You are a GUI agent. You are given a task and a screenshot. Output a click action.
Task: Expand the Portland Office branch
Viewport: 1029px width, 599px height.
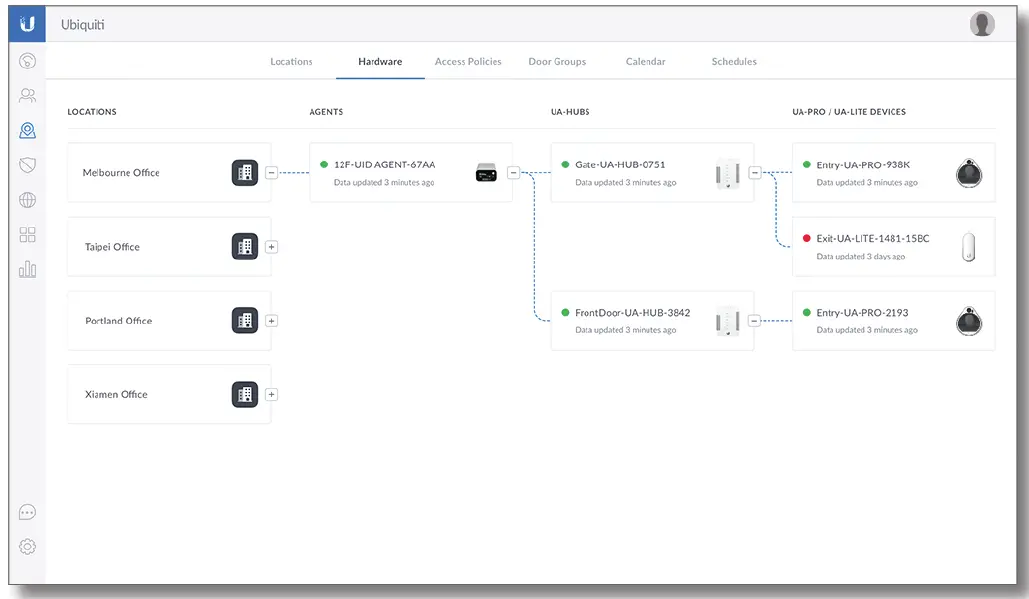click(x=272, y=321)
